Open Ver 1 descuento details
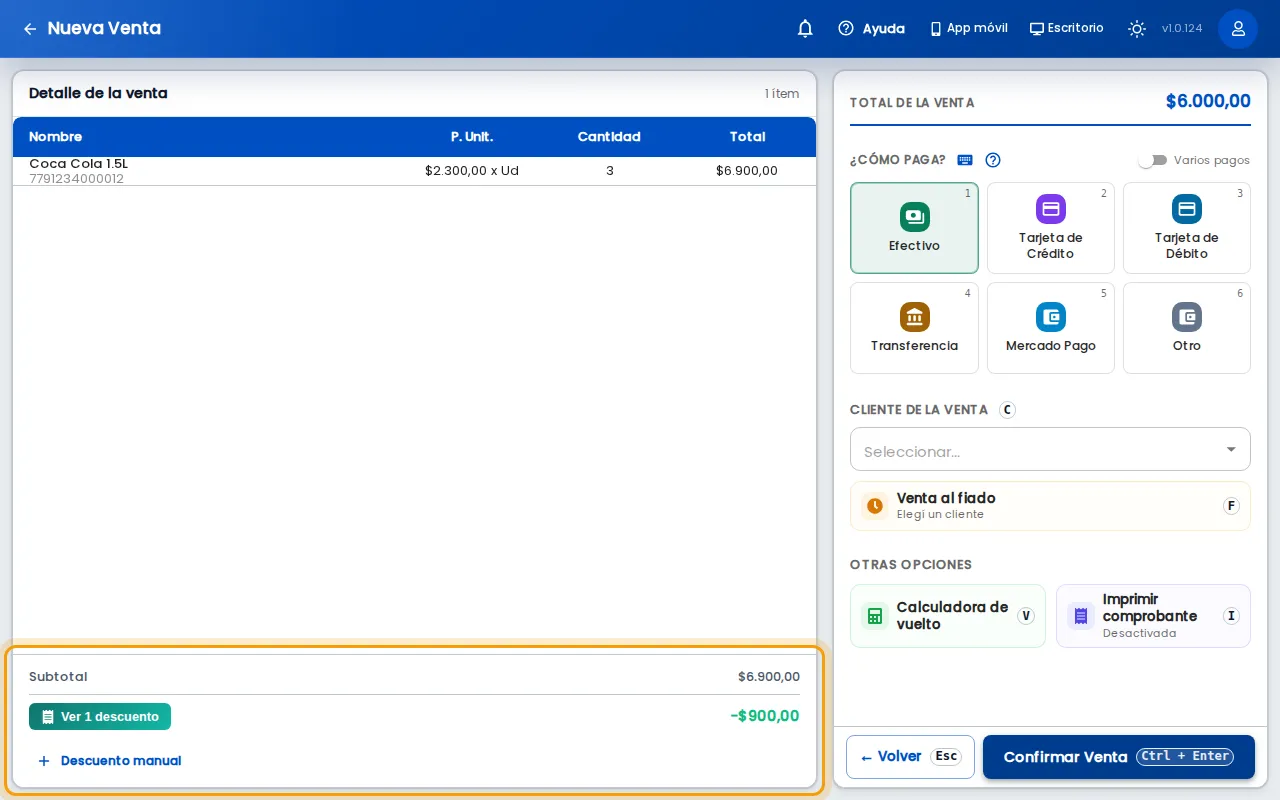 (100, 717)
